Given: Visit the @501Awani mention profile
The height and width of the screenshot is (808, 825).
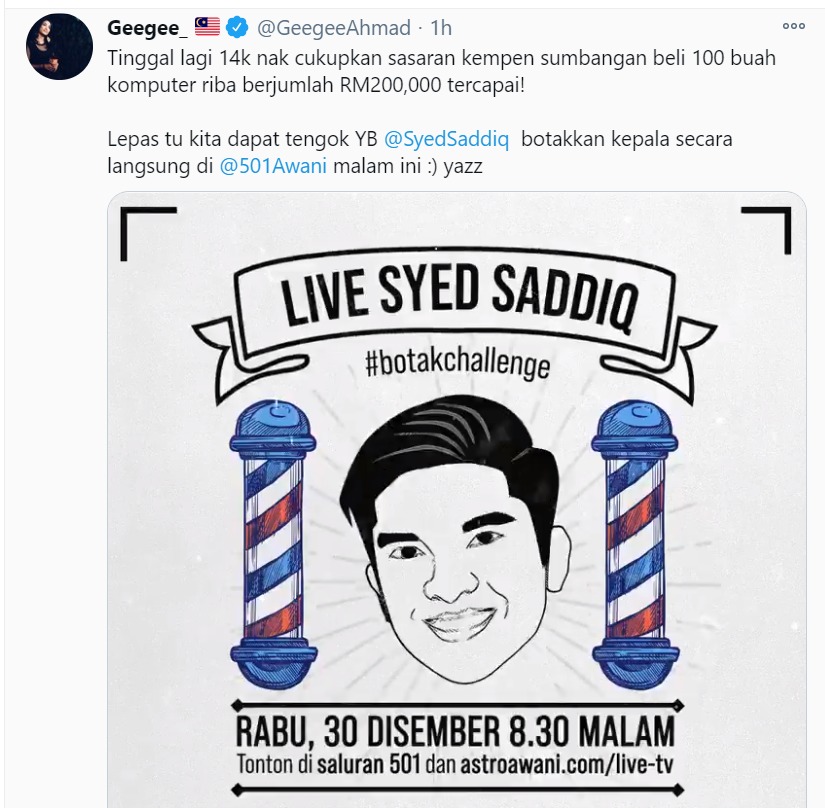Looking at the screenshot, I should pos(273,166).
